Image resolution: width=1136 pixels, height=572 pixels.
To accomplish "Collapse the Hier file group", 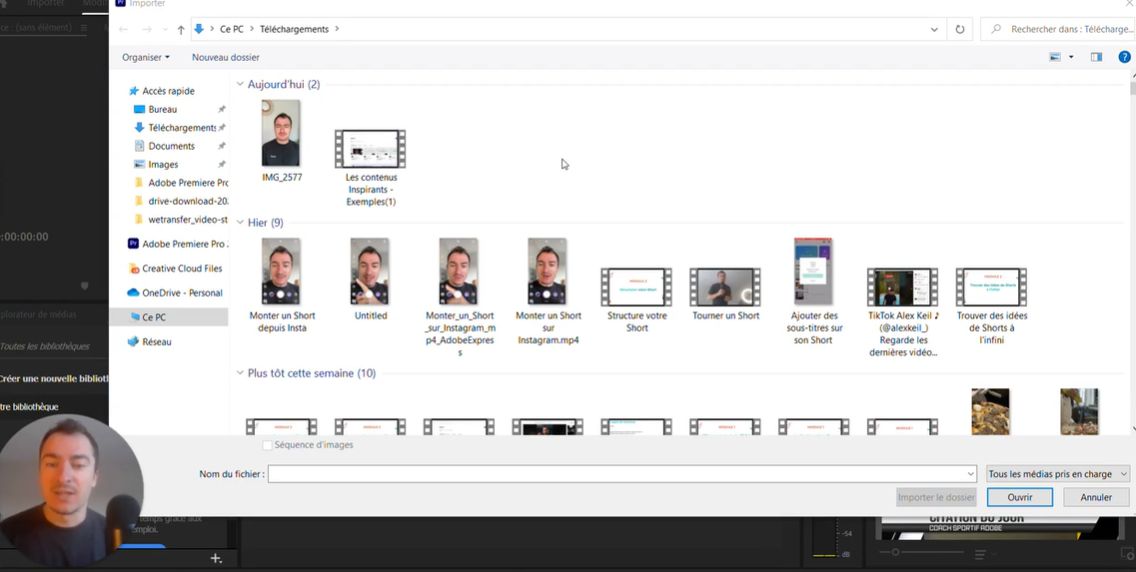I will [240, 223].
